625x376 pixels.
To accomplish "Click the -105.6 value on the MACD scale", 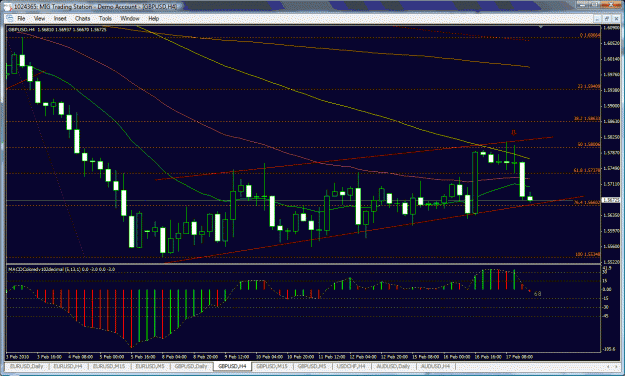I will click(609, 349).
